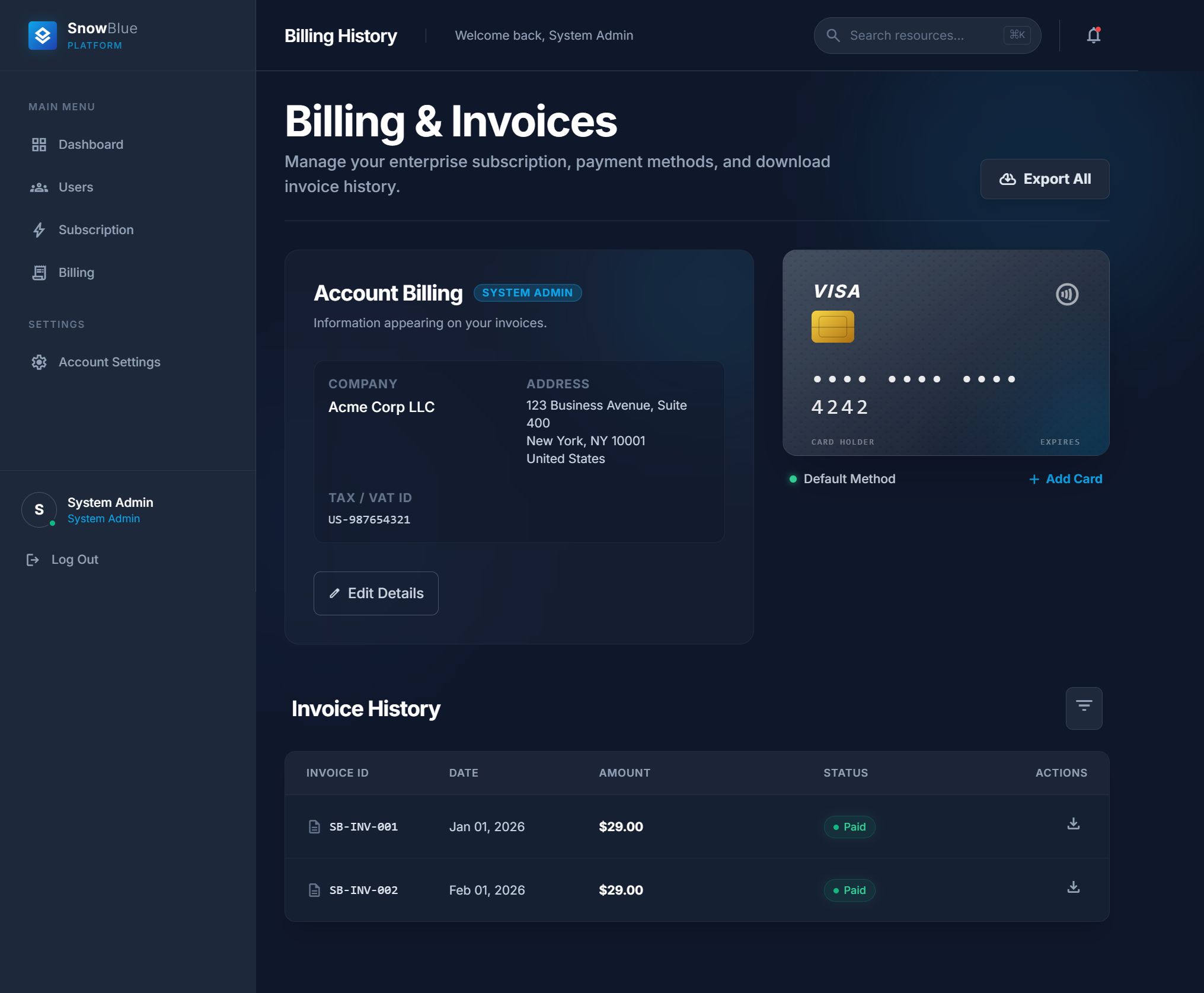
Task: Click the notification bell icon
Action: point(1093,36)
